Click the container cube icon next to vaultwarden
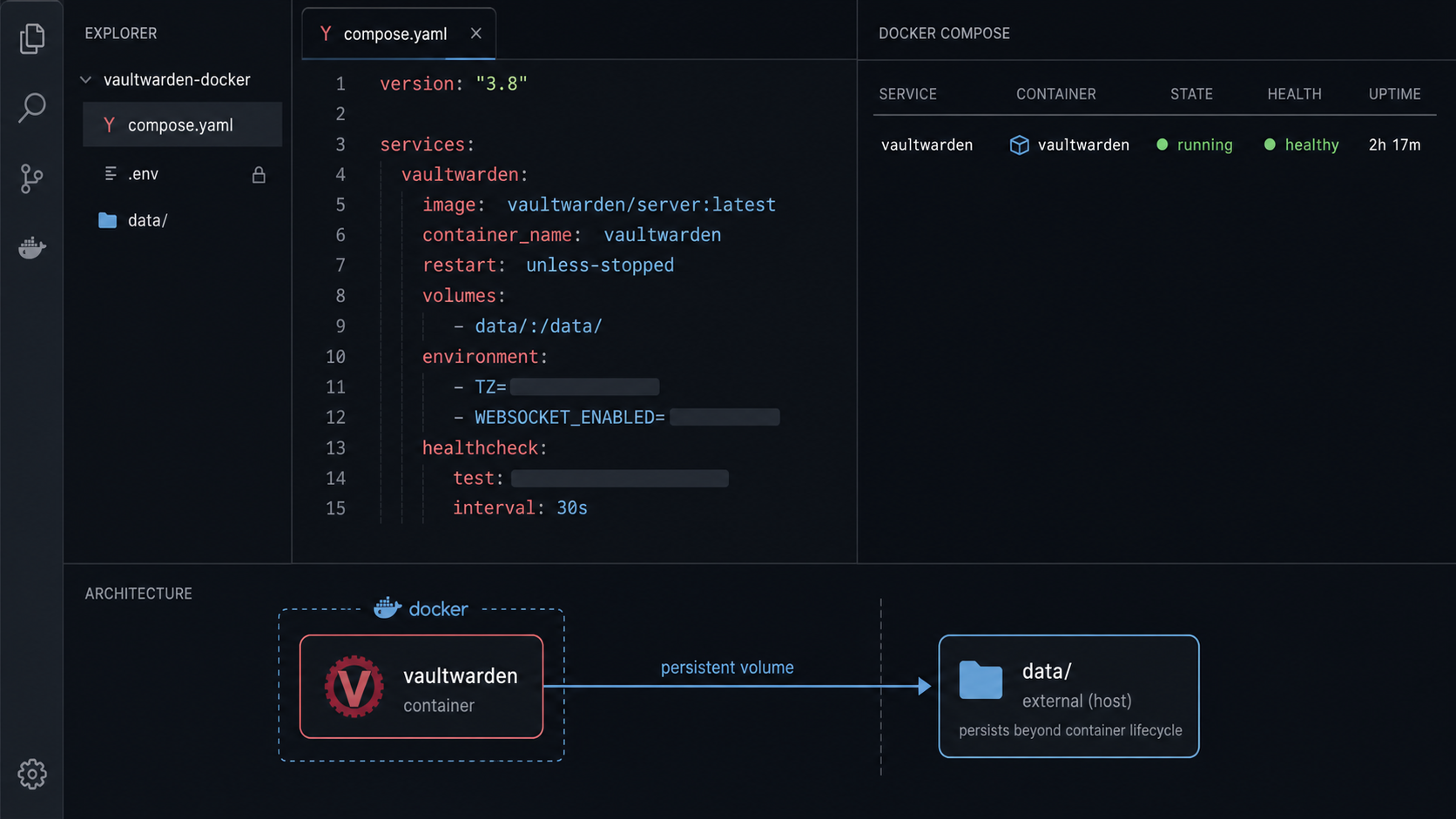Screen dimensions: 1456x819 click(1019, 144)
